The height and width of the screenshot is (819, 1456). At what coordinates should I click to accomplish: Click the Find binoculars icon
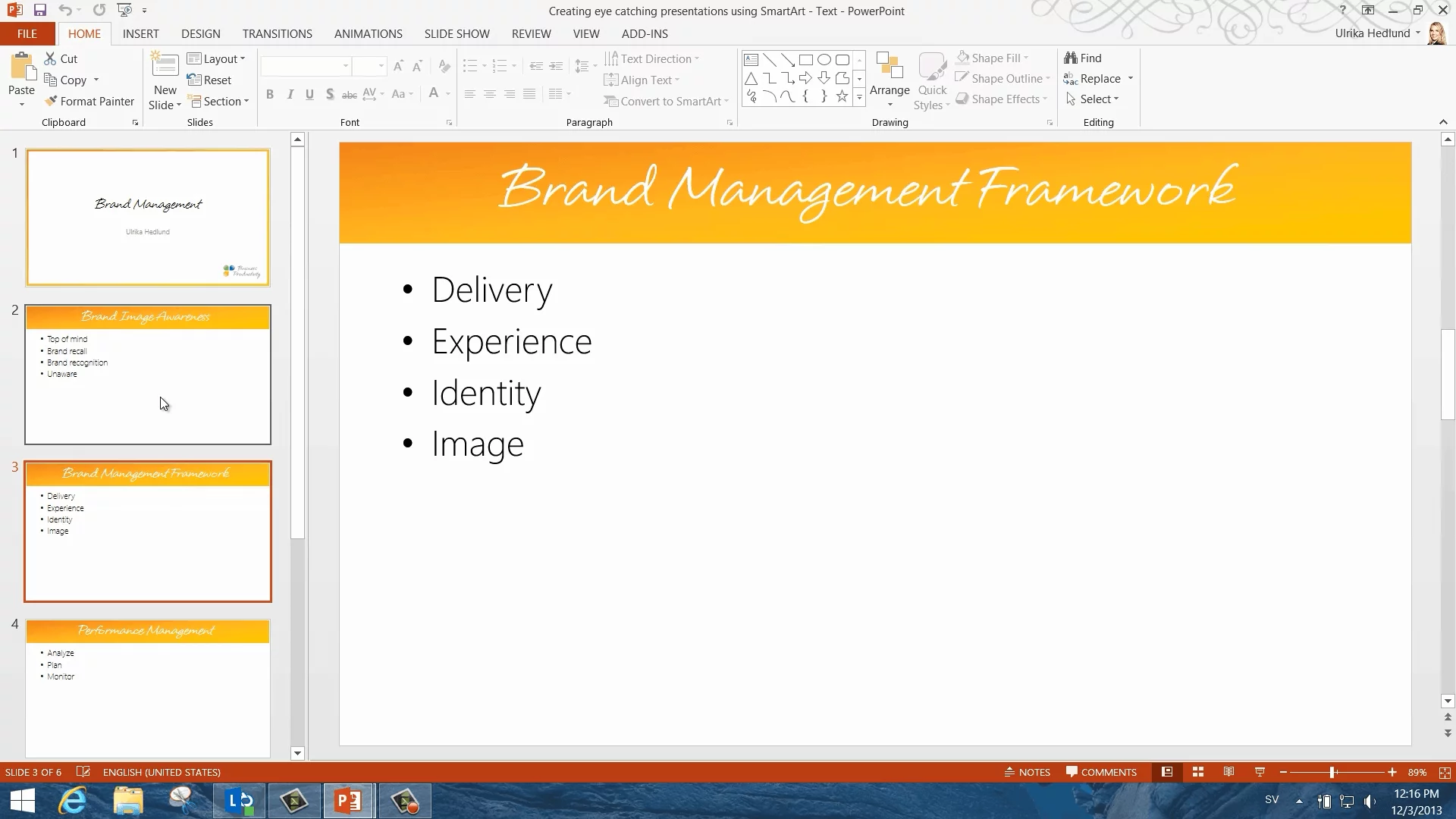tap(1070, 58)
